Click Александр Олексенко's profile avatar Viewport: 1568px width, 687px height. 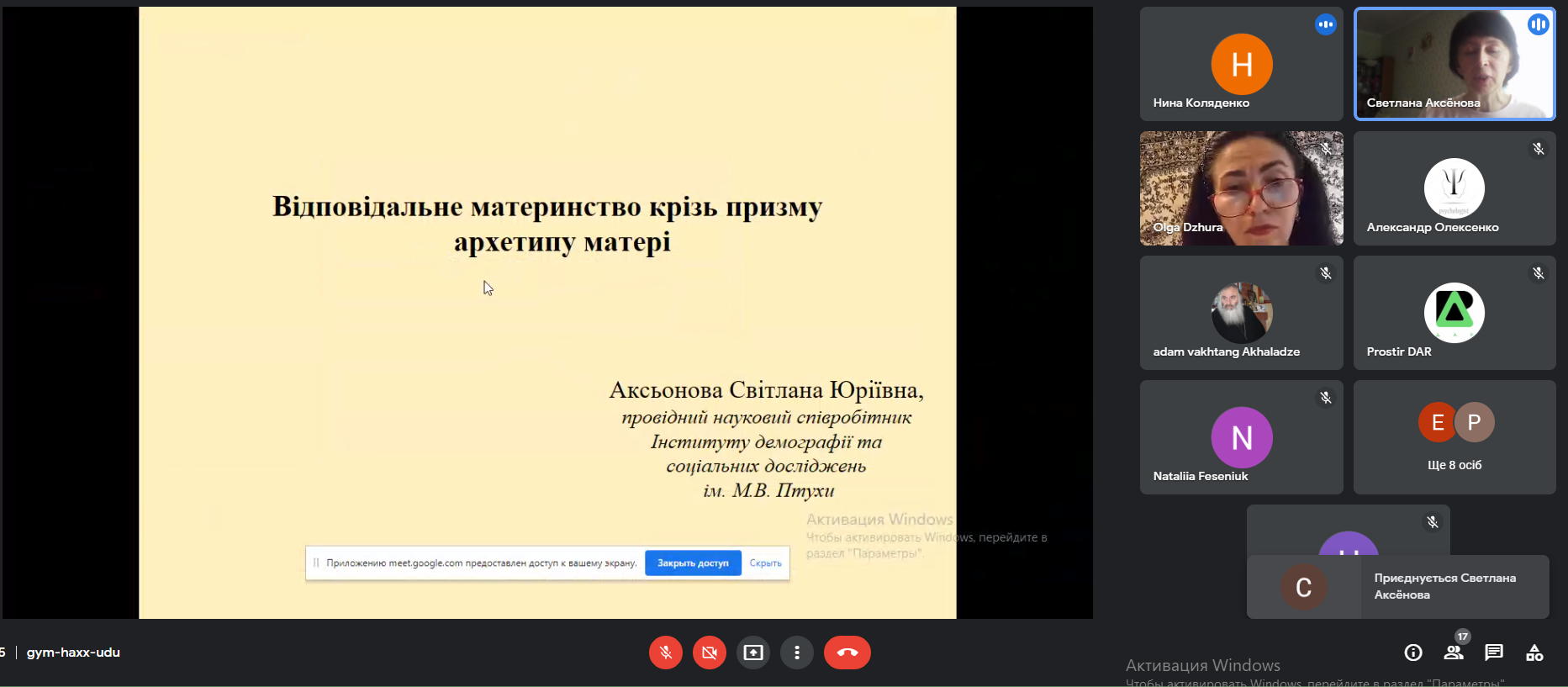point(1454,188)
